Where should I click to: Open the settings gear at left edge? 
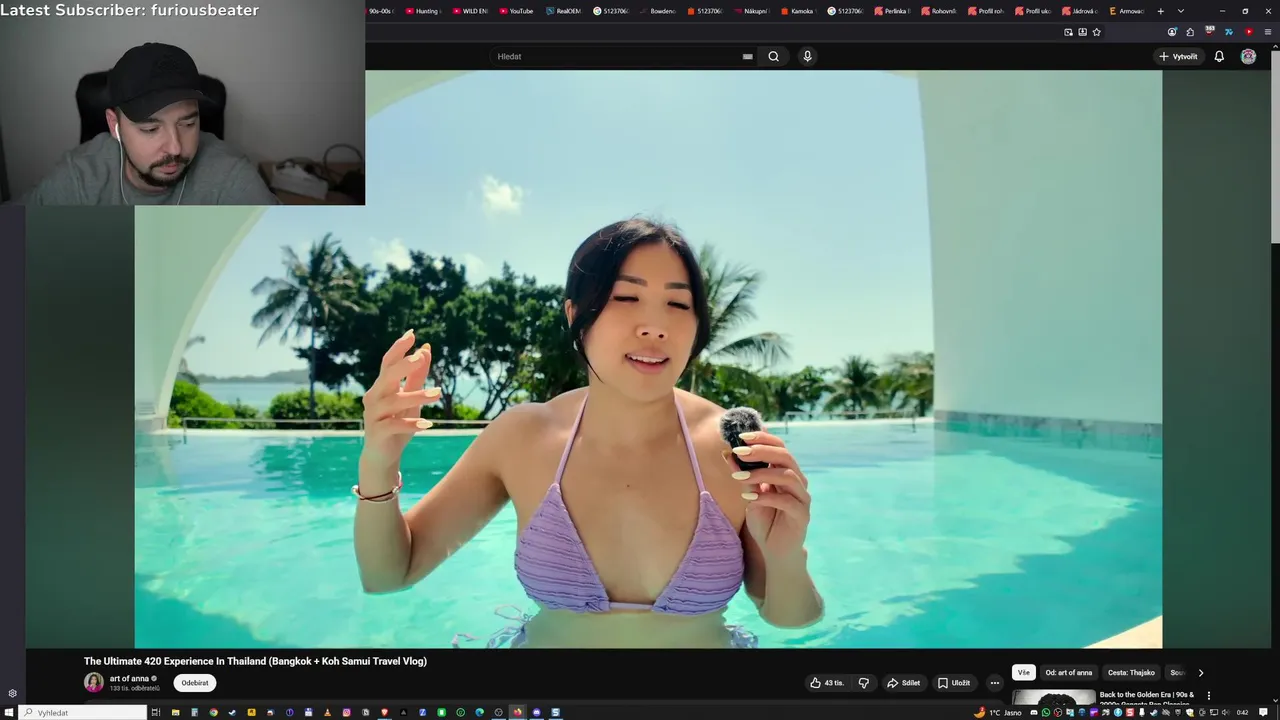click(12, 693)
